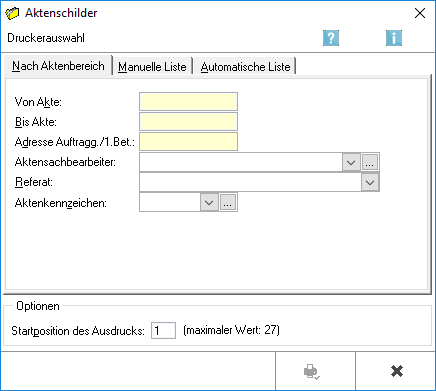Click the ellipsis button next to Aktensachbearbeiter

[370, 162]
